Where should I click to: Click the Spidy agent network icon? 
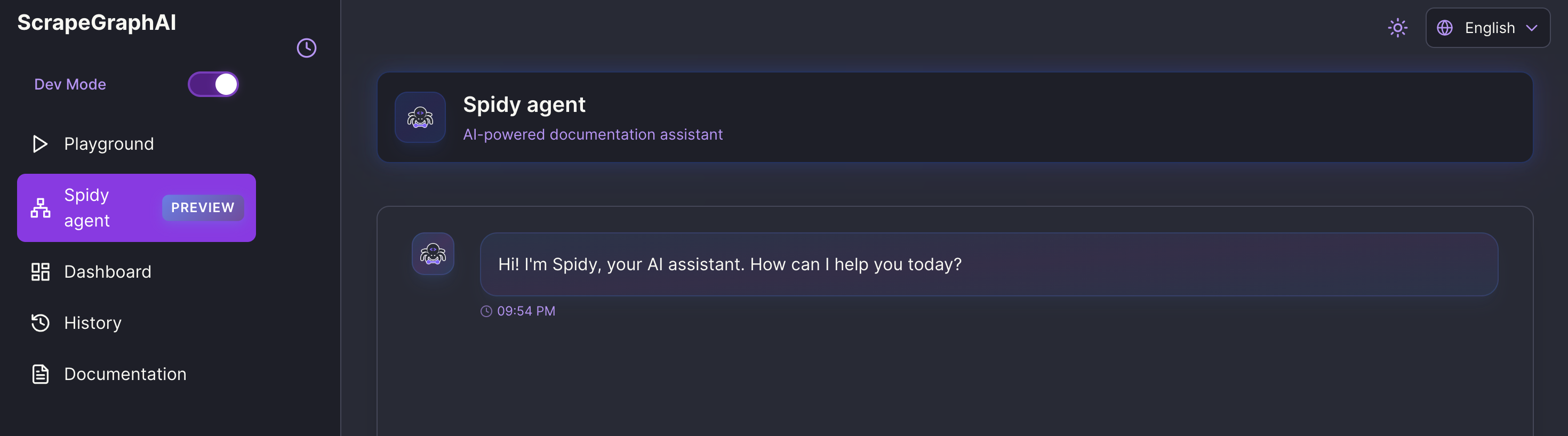40,208
